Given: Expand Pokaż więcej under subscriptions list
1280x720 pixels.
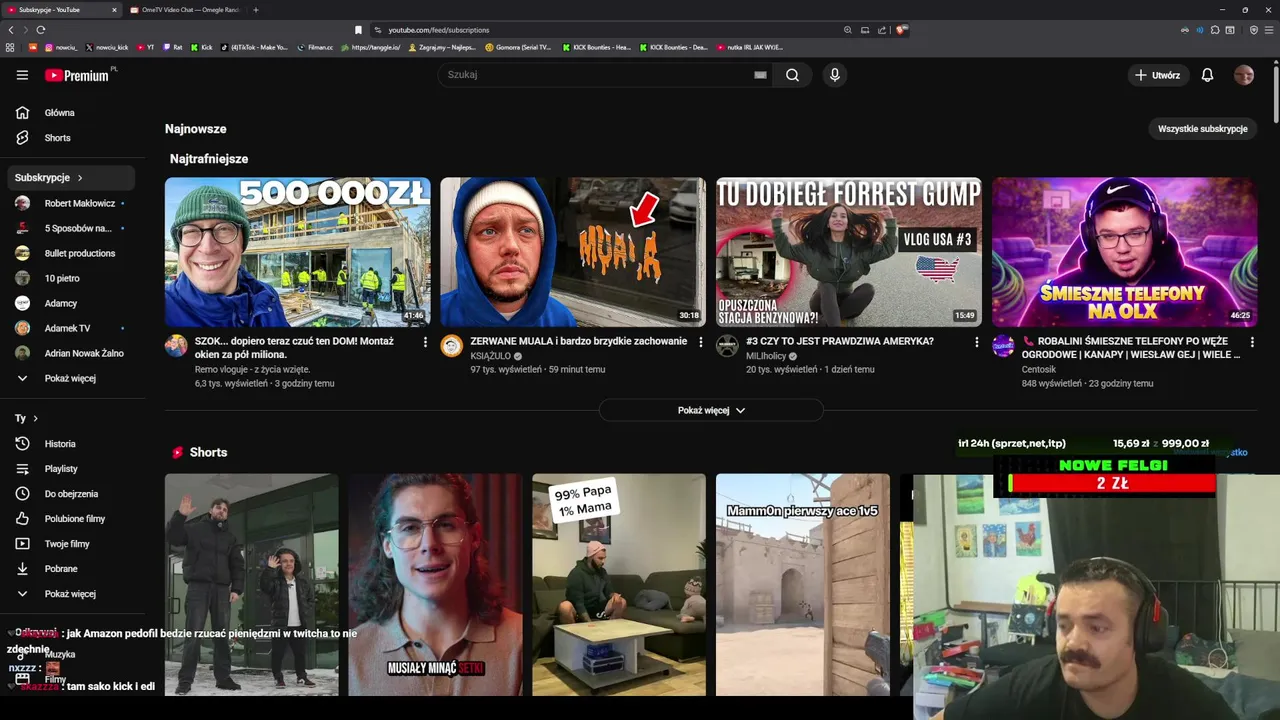Looking at the screenshot, I should pyautogui.click(x=70, y=379).
